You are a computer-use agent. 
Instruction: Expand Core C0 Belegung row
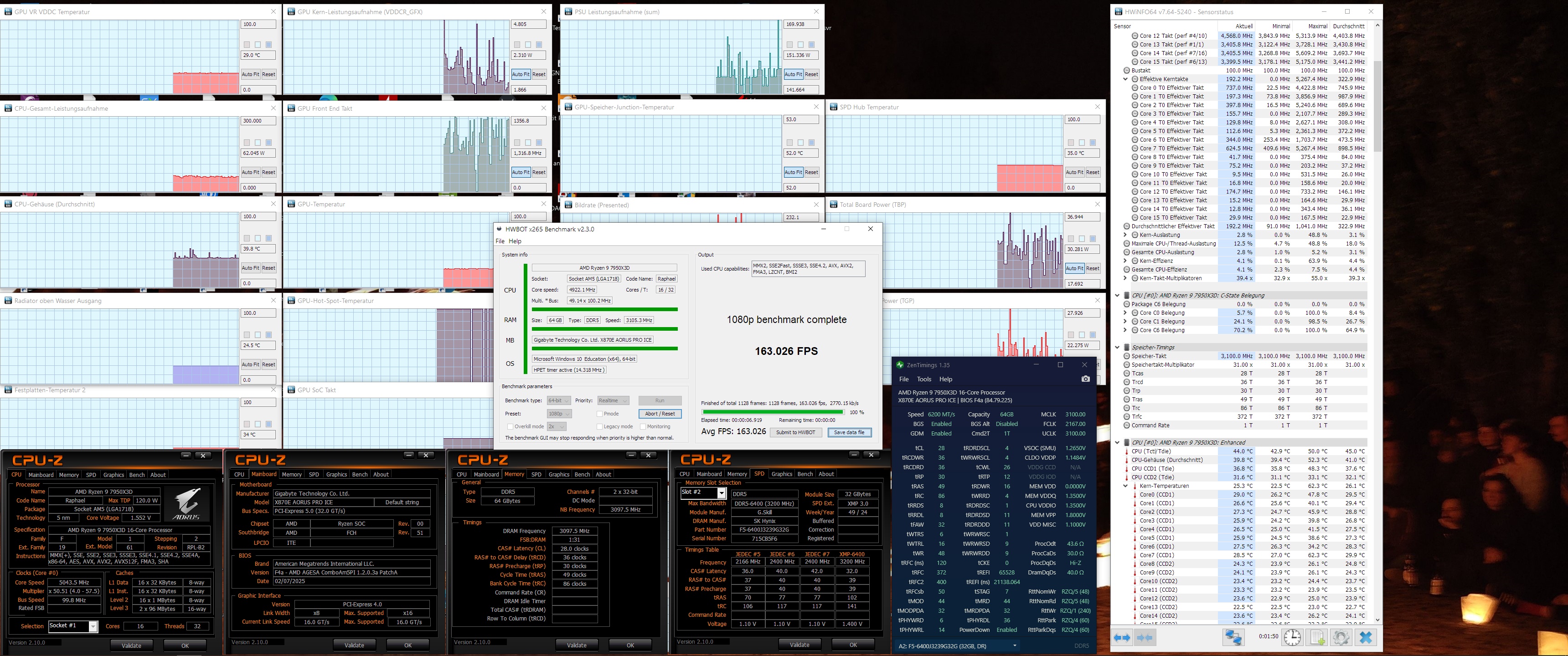pyautogui.click(x=1125, y=313)
